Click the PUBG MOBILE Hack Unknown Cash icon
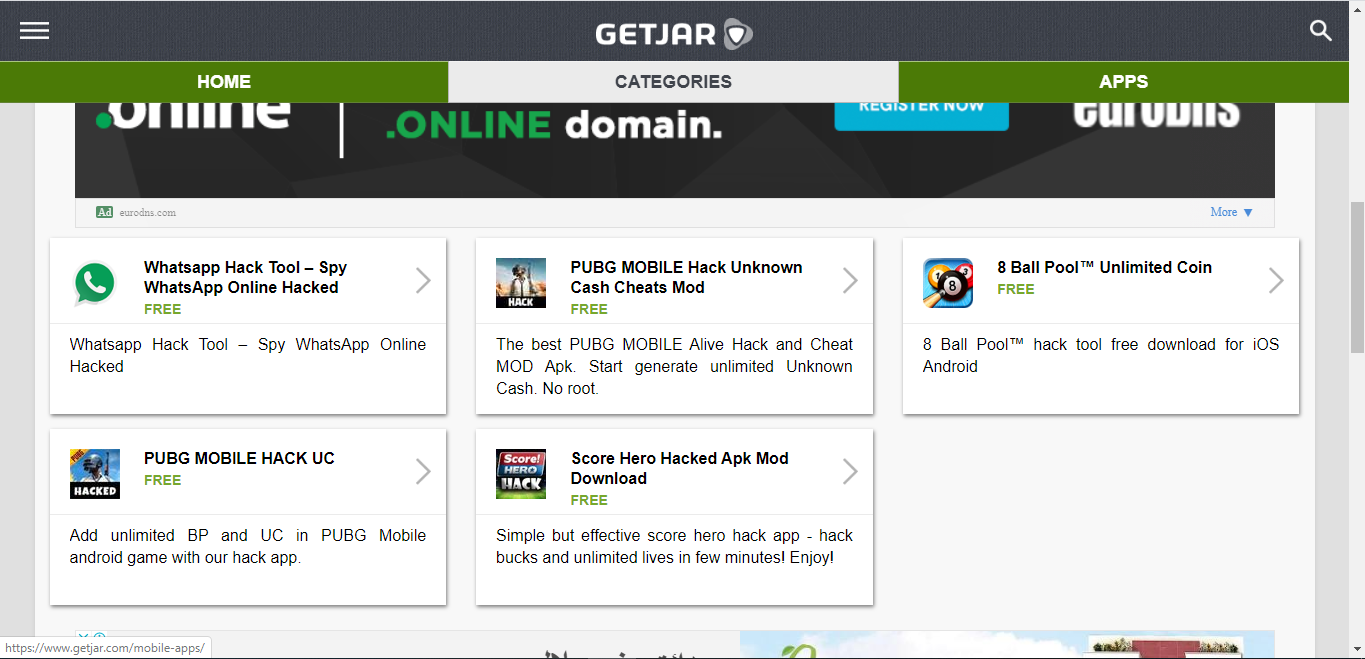The height and width of the screenshot is (659, 1365). [521, 283]
